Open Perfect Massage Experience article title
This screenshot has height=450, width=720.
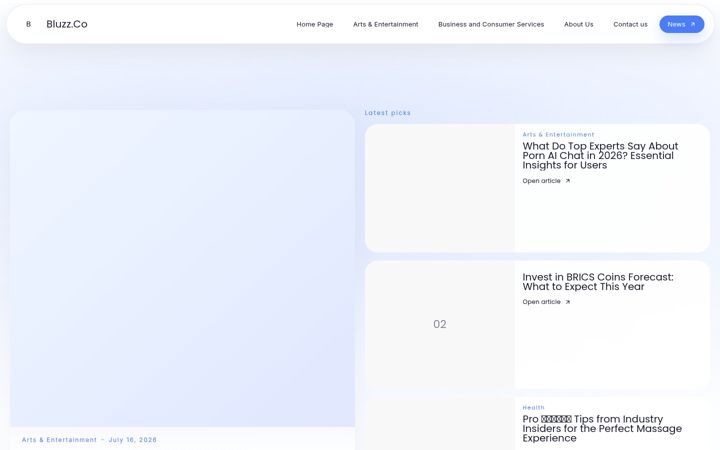coord(602,428)
